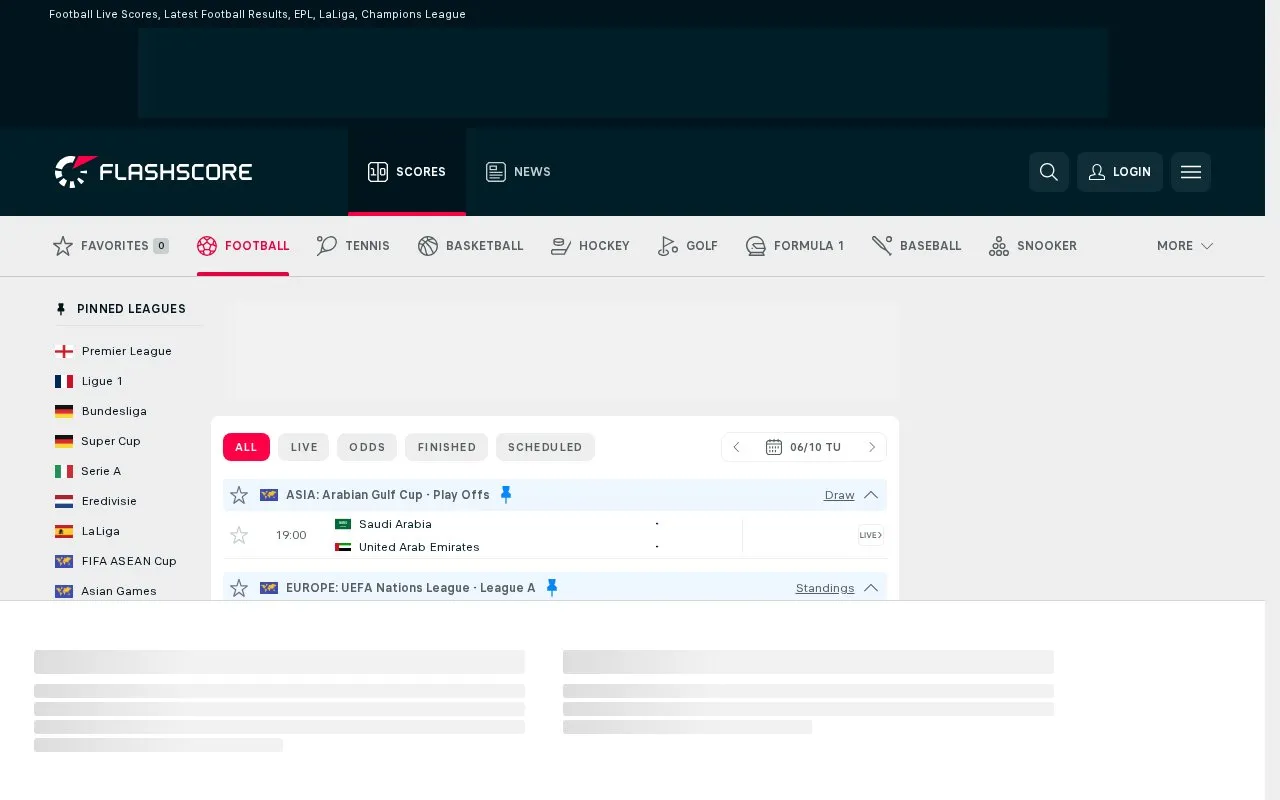Viewport: 1280px width, 800px height.
Task: Click the United Arab Emirates flag icon
Action: tap(343, 547)
